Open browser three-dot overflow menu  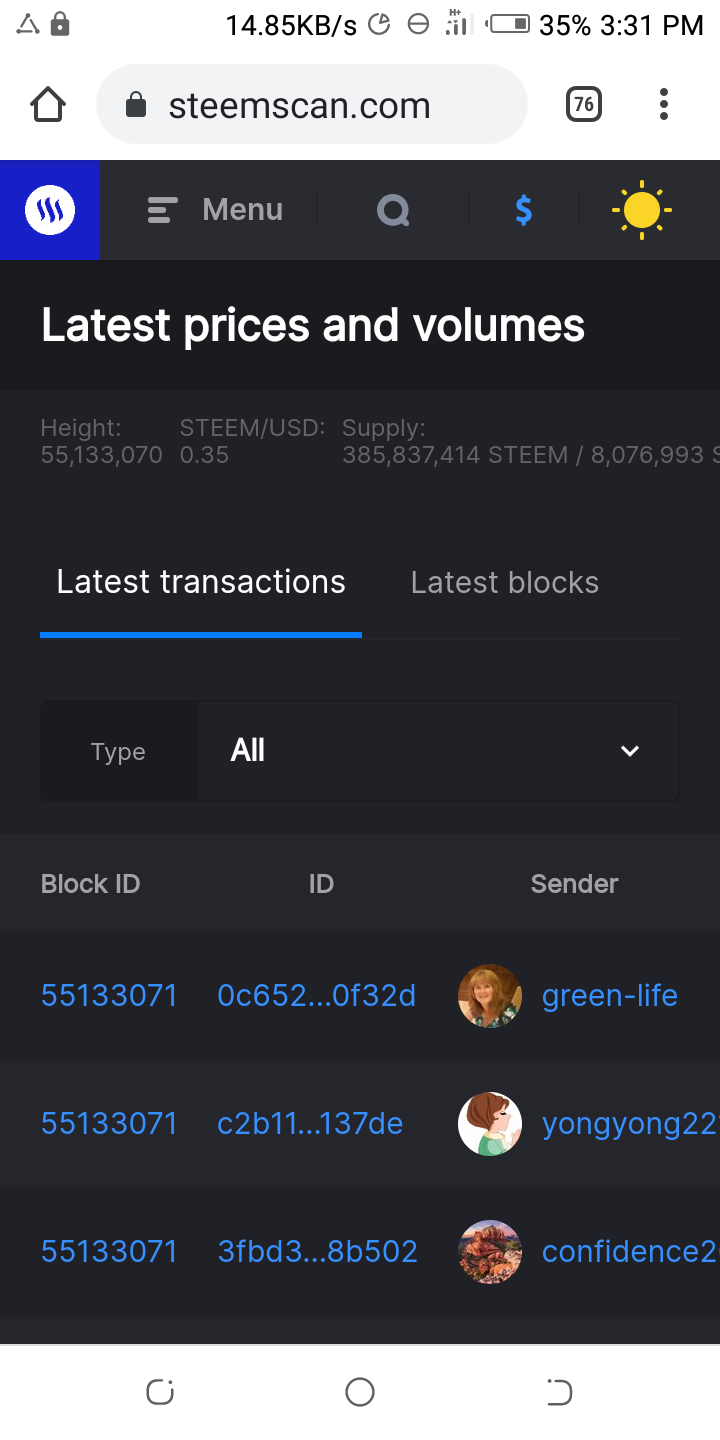click(x=663, y=104)
